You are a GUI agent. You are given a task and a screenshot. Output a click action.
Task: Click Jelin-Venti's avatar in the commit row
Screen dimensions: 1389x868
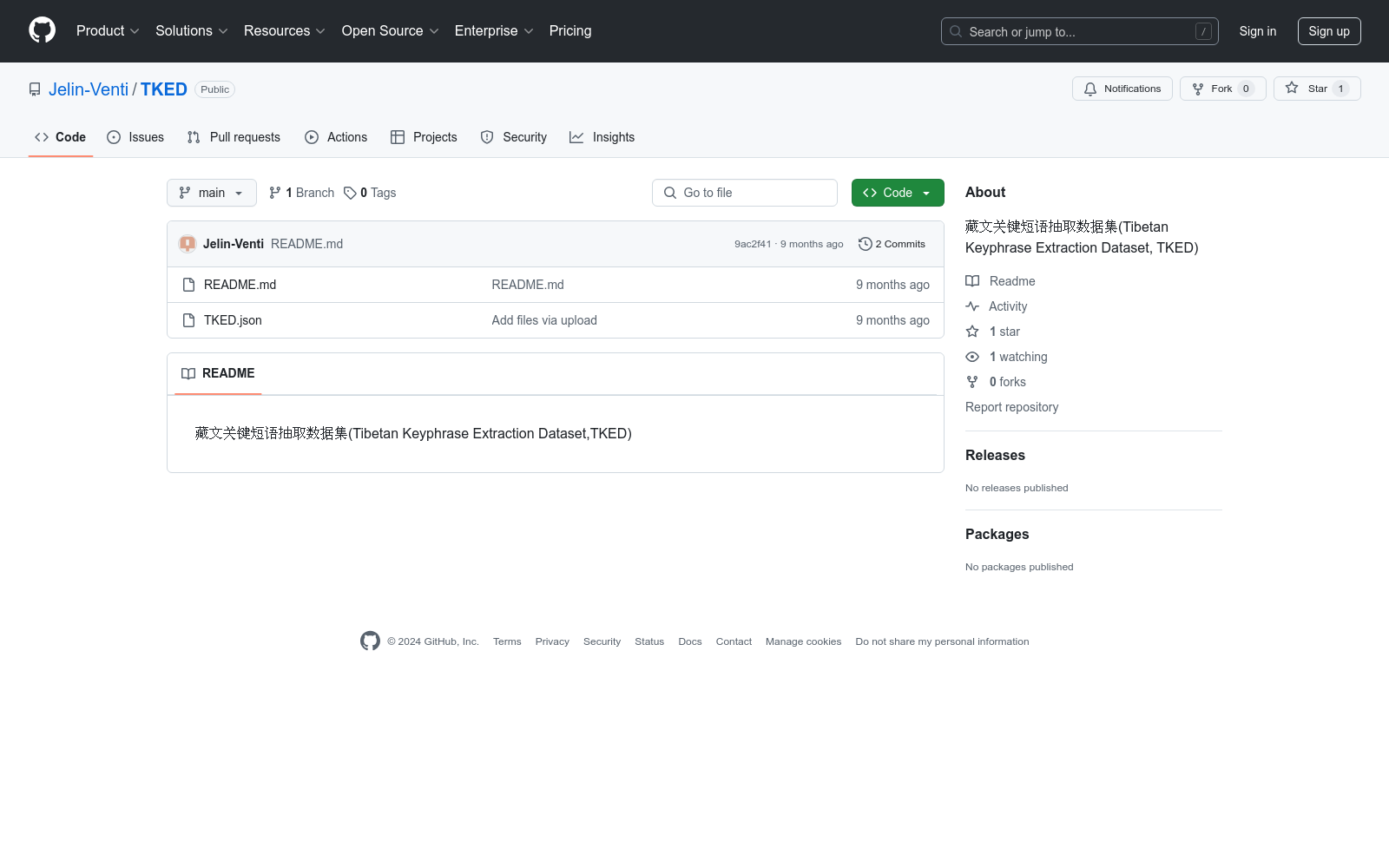[x=188, y=244]
